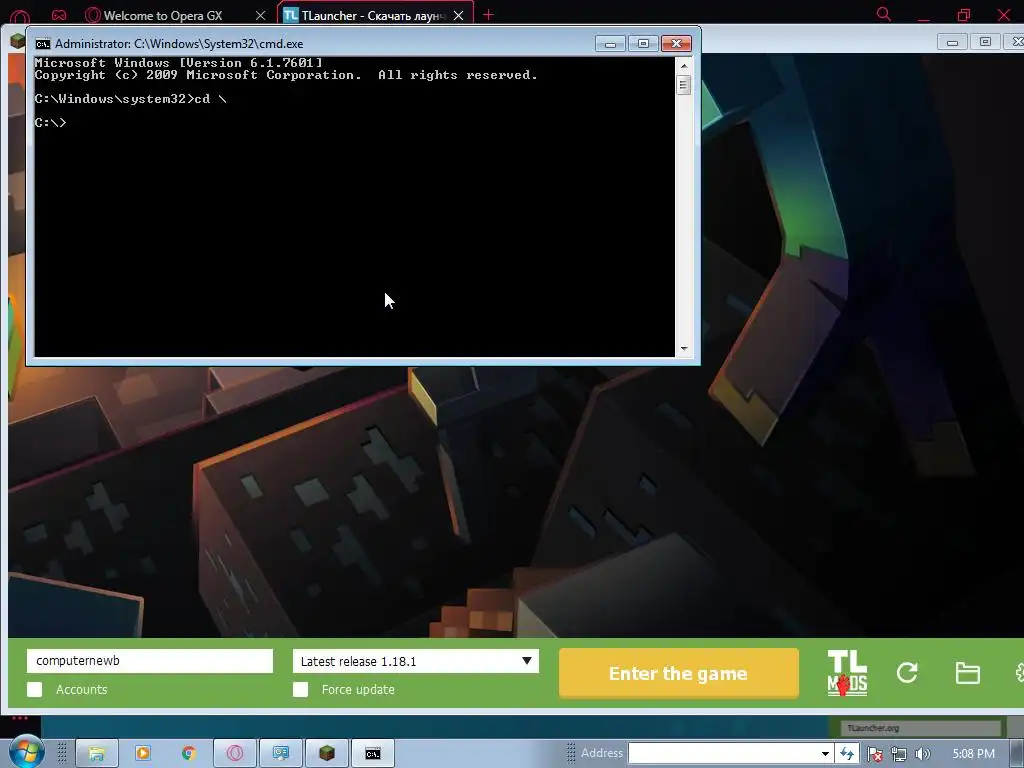Click the TLauncher refresh icon
The height and width of the screenshot is (768, 1024).
coord(907,673)
